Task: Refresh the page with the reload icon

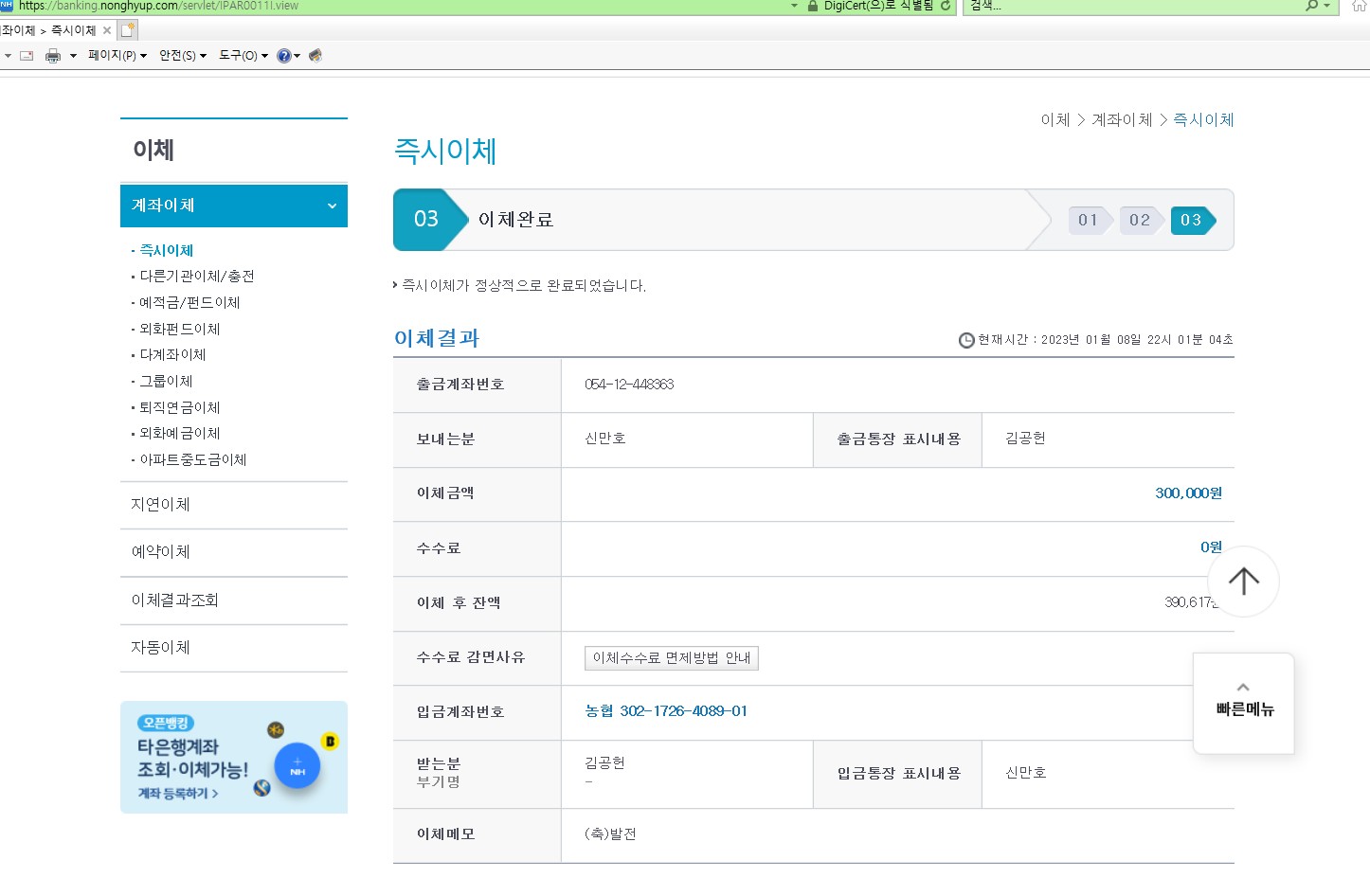Action: pyautogui.click(x=946, y=6)
